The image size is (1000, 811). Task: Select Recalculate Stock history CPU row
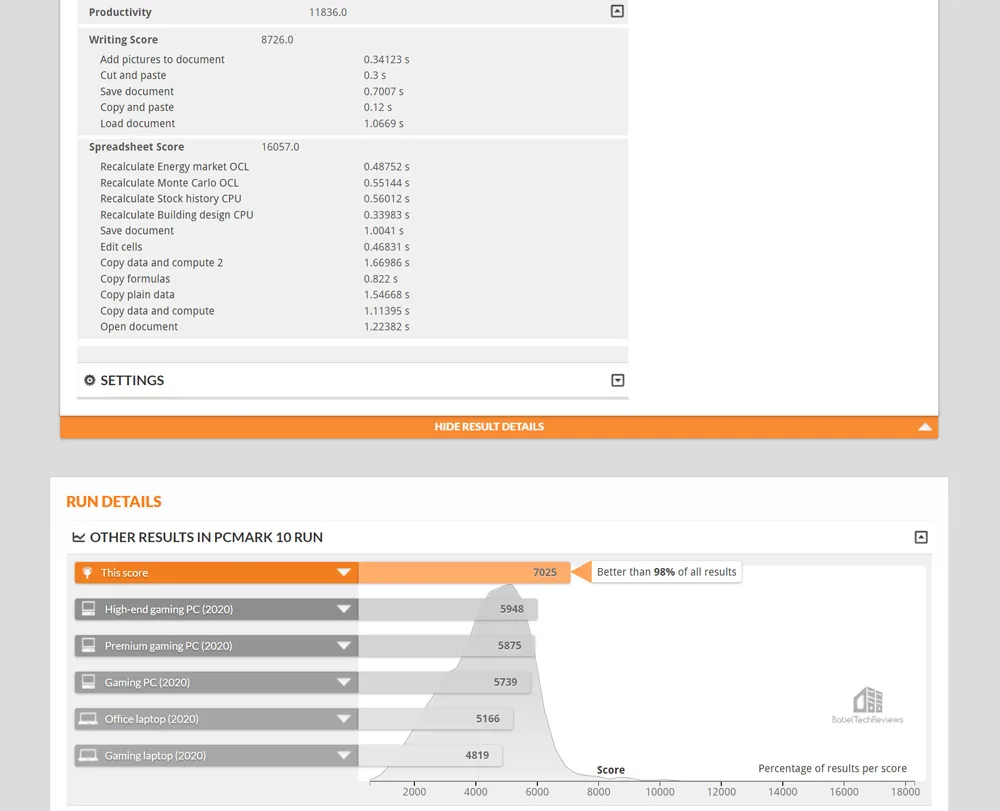point(353,198)
